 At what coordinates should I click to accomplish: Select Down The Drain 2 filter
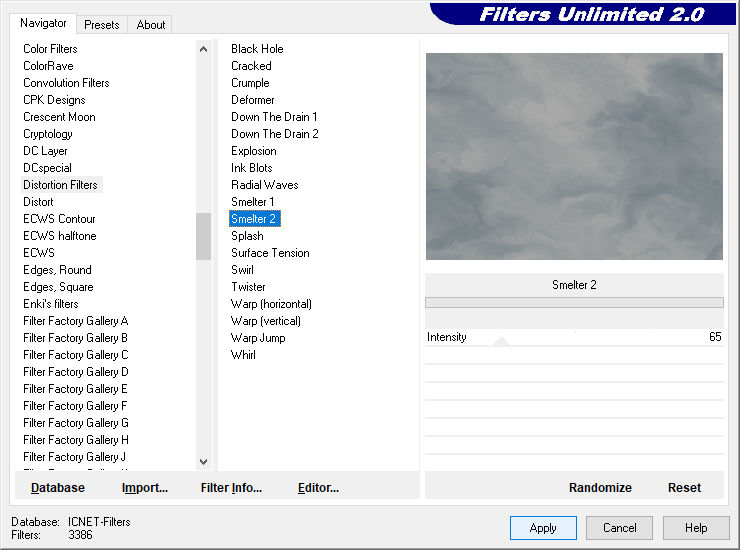[x=275, y=134]
